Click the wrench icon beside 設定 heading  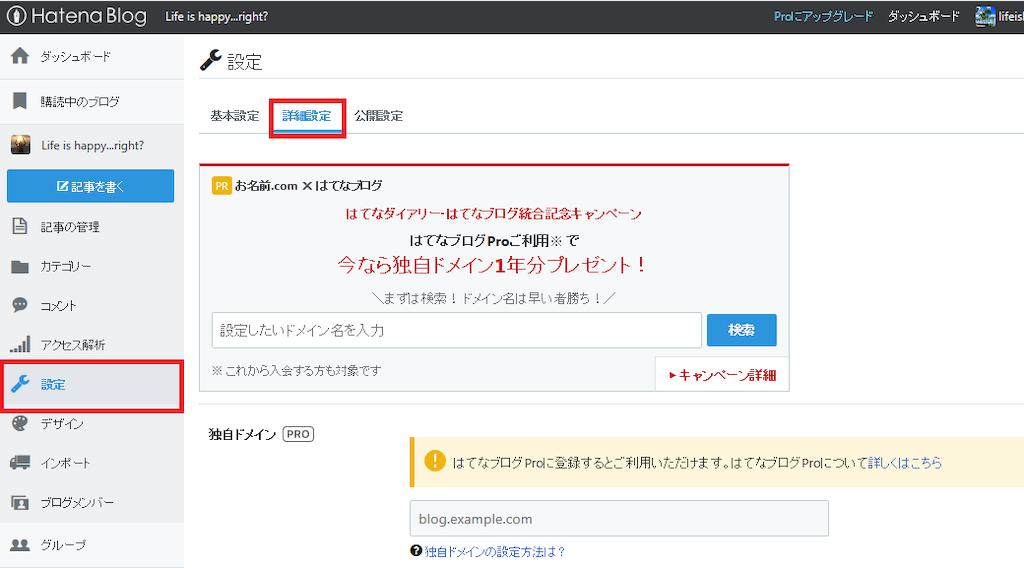(x=210, y=60)
